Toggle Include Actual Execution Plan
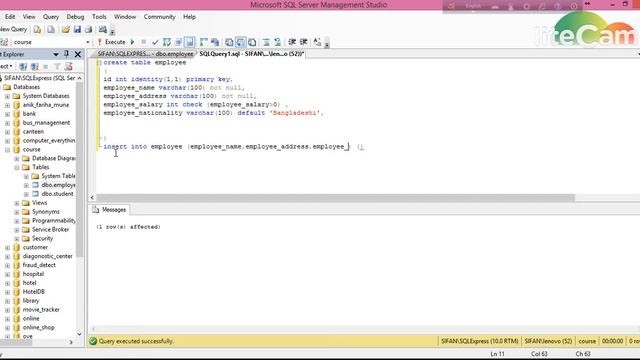Image resolution: width=640 pixels, height=360 pixels. pyautogui.click(x=204, y=42)
